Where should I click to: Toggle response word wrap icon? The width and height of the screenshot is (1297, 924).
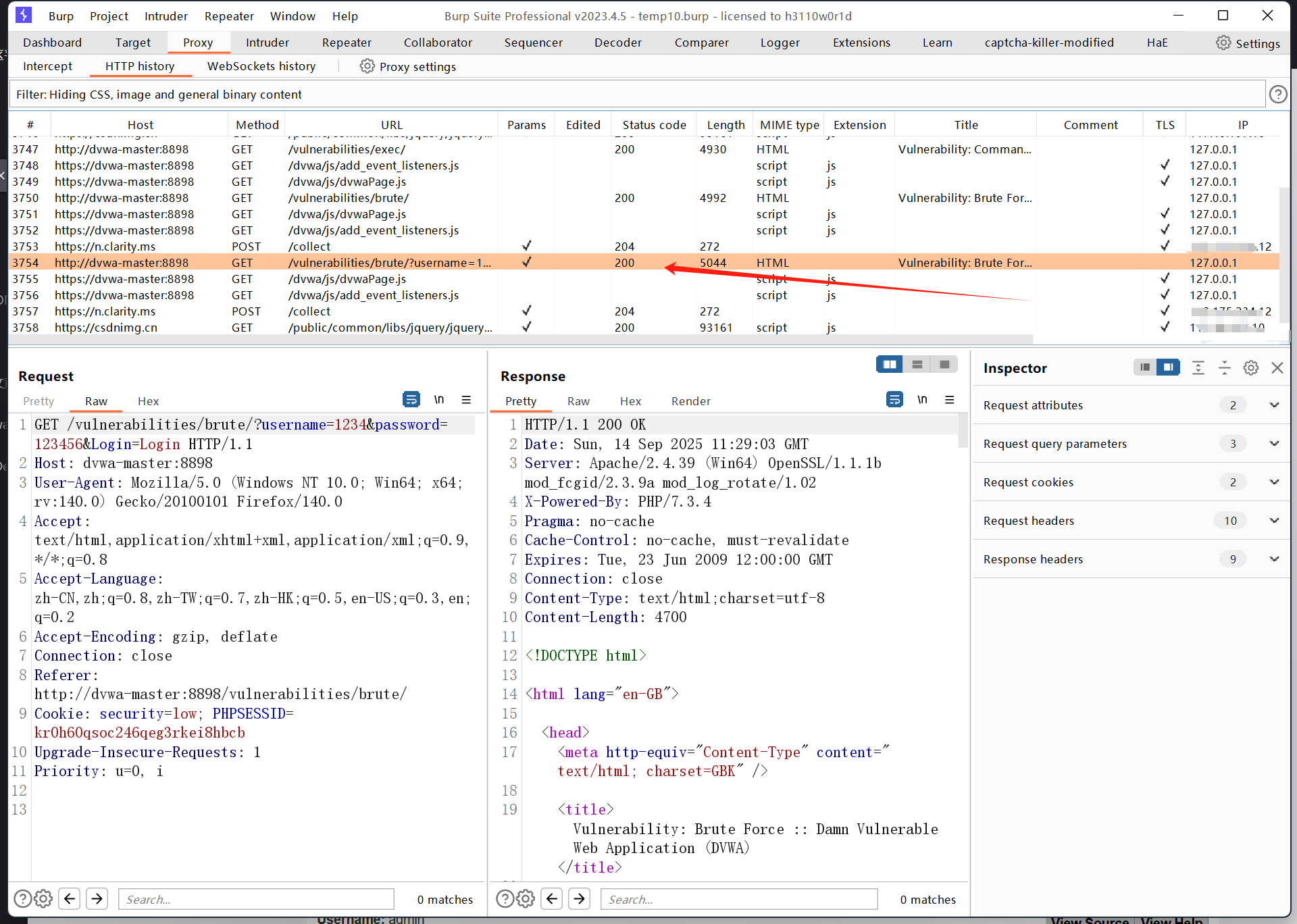click(x=894, y=400)
